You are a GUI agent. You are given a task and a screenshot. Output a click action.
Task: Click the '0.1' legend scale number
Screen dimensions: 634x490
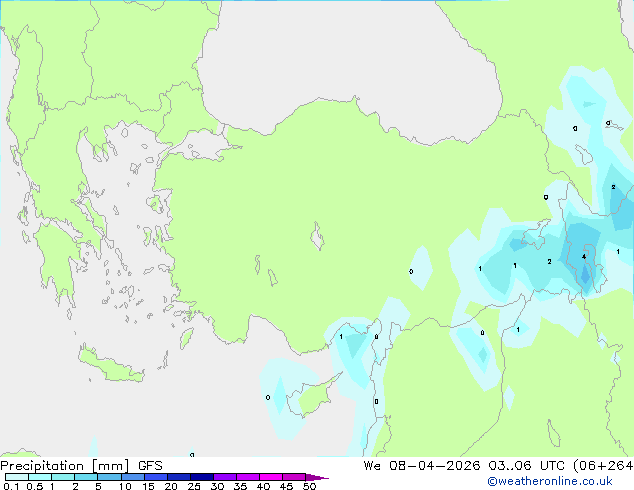click(x=11, y=486)
